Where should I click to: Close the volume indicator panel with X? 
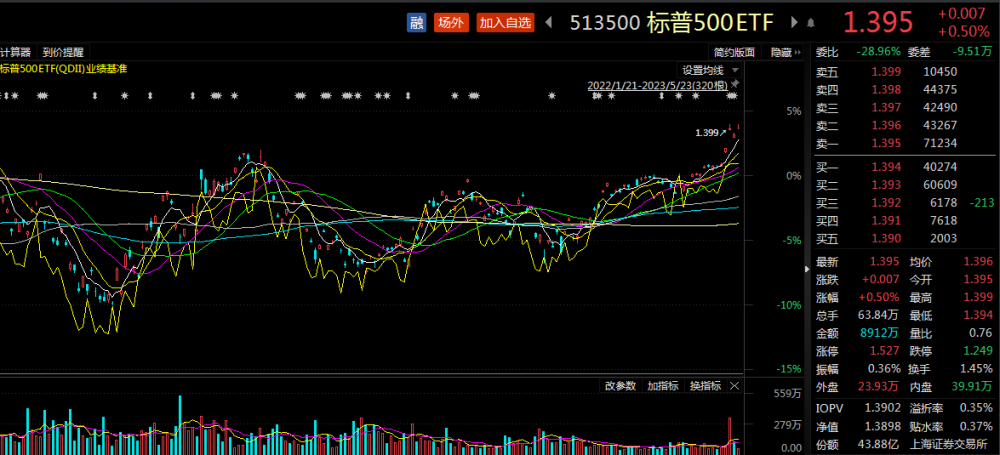[735, 385]
